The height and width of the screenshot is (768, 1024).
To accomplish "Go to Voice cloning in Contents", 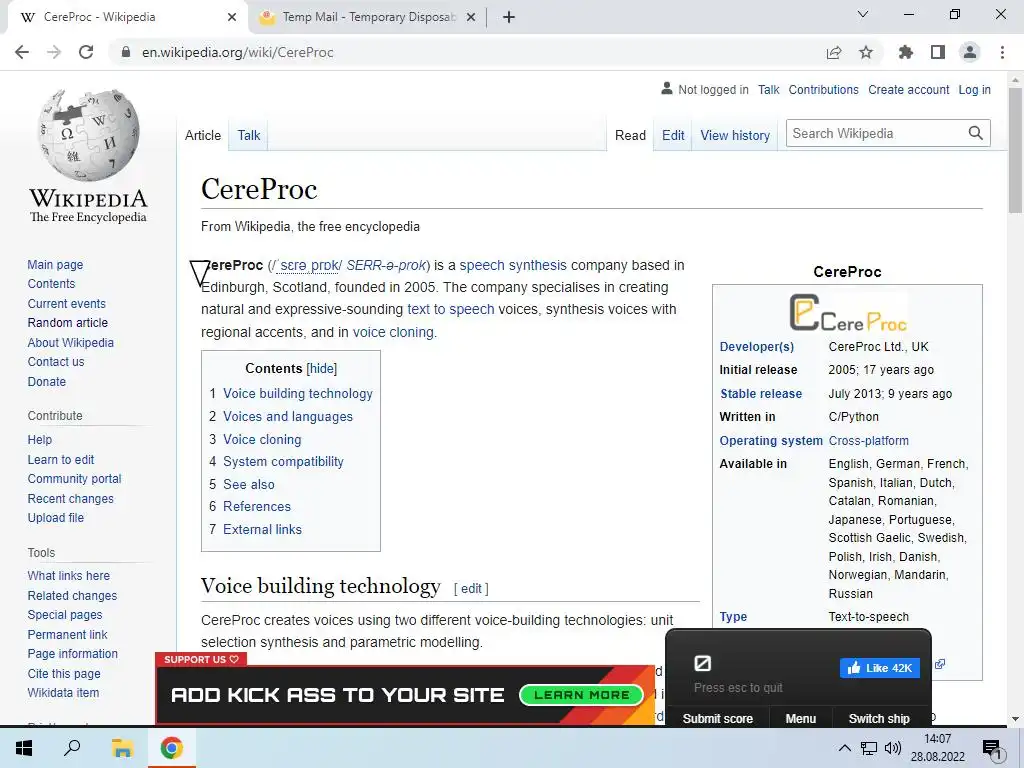I will (262, 440).
